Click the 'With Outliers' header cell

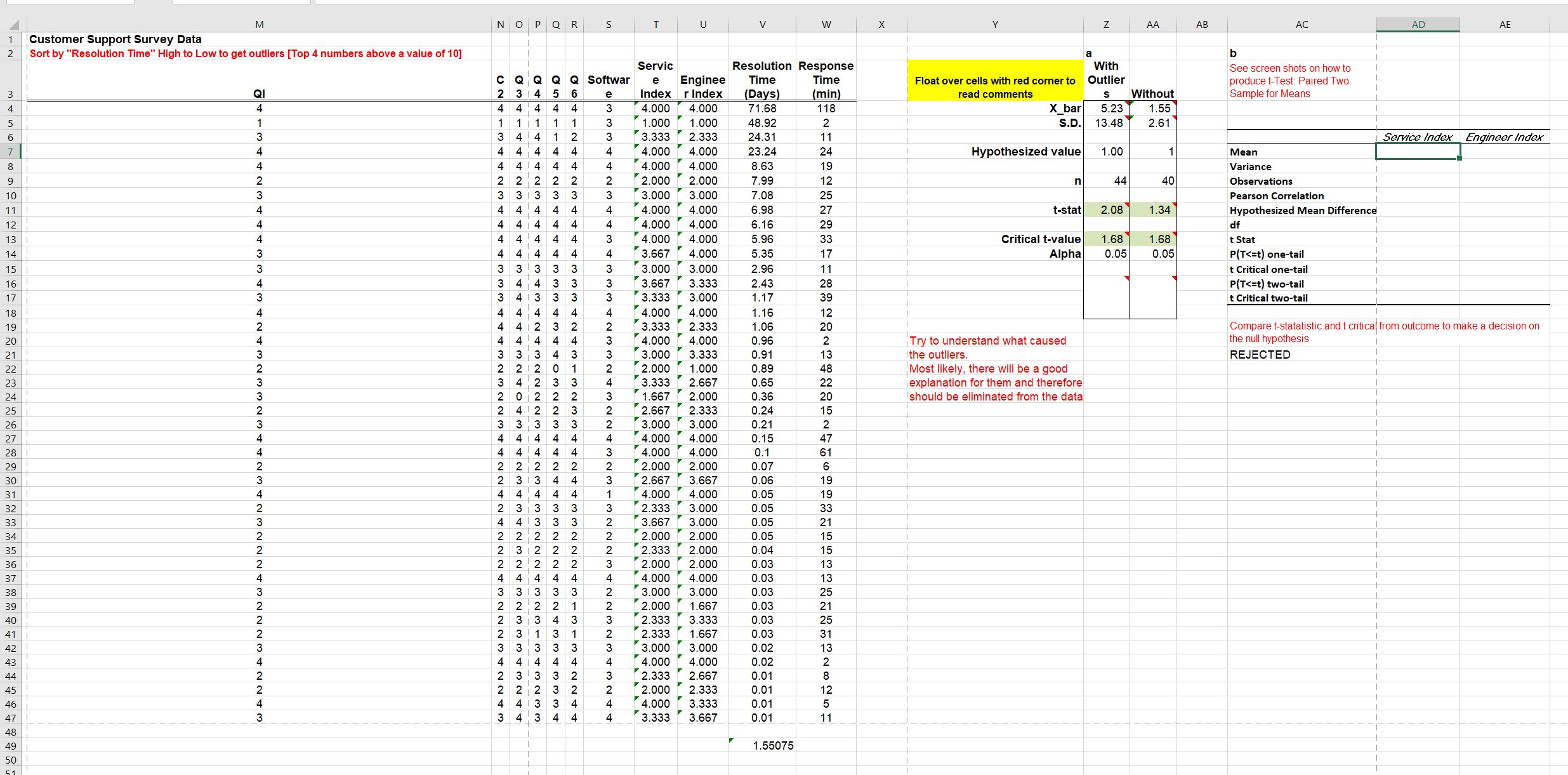tap(1106, 80)
